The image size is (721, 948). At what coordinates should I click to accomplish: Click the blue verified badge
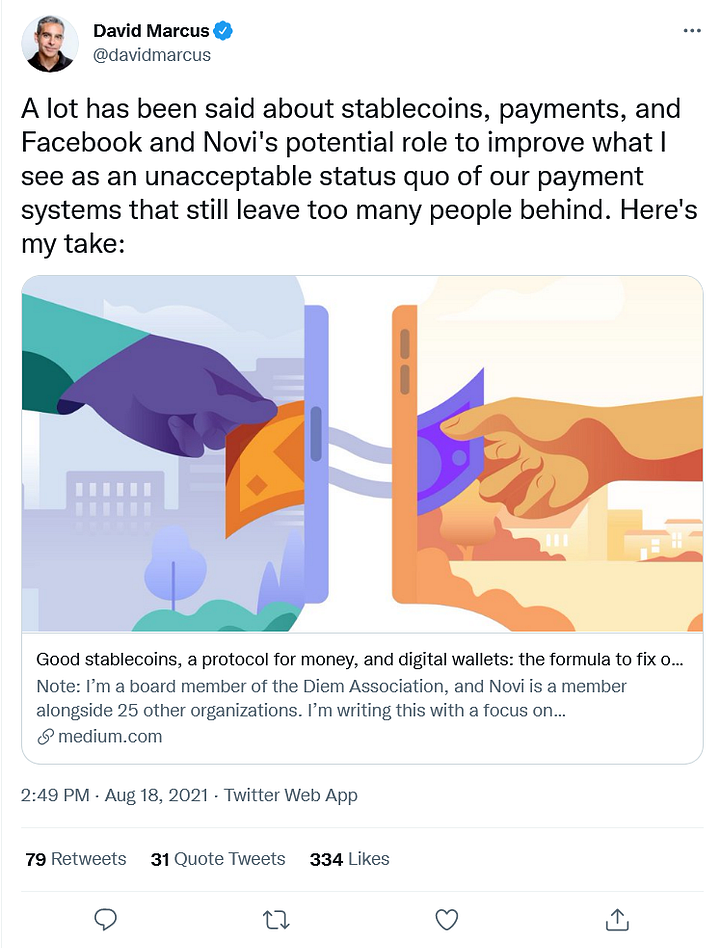coord(223,30)
